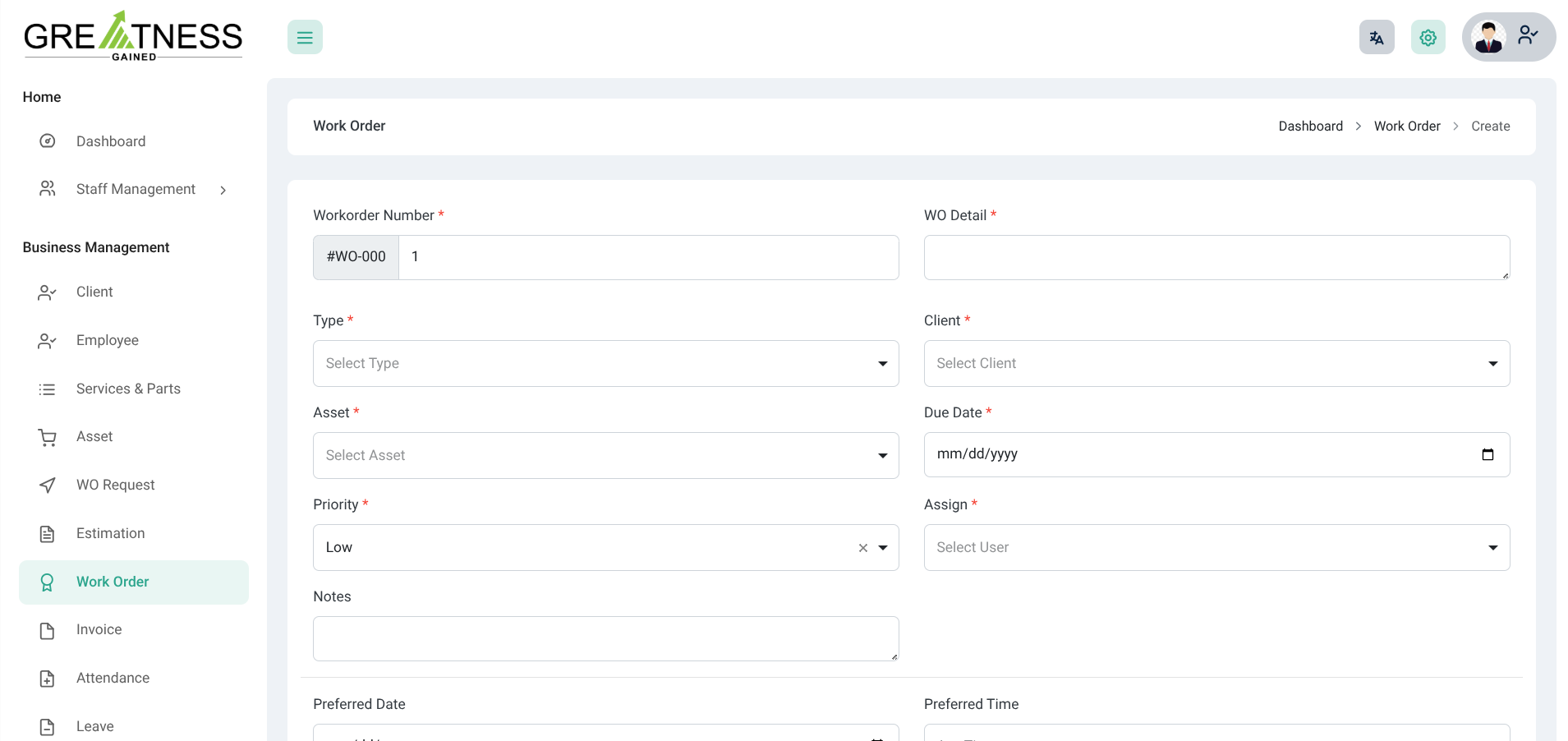1568x741 pixels.
Task: Click into the WO Detail text area
Action: pyautogui.click(x=1216, y=258)
